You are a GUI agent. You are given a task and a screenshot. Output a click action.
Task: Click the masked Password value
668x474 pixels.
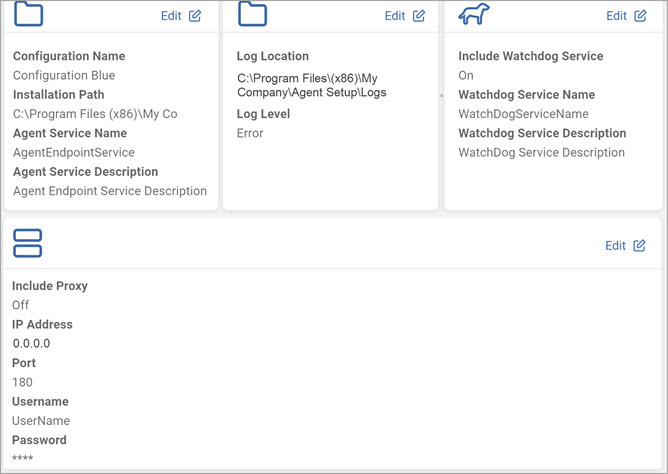[23, 458]
